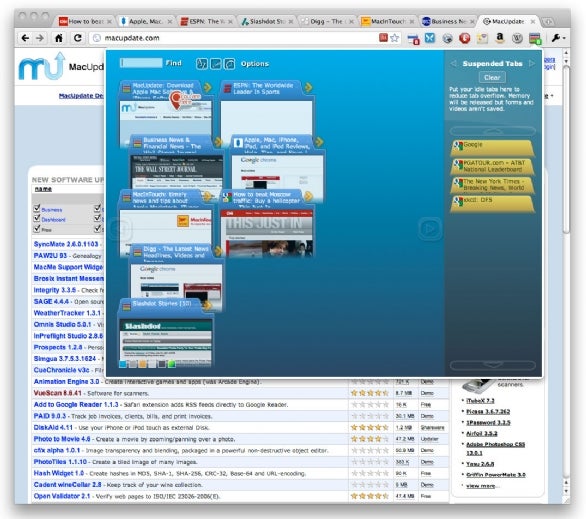Click the page's vertical scrollbar
Screen dimensions: 586x519
tap(566, 149)
